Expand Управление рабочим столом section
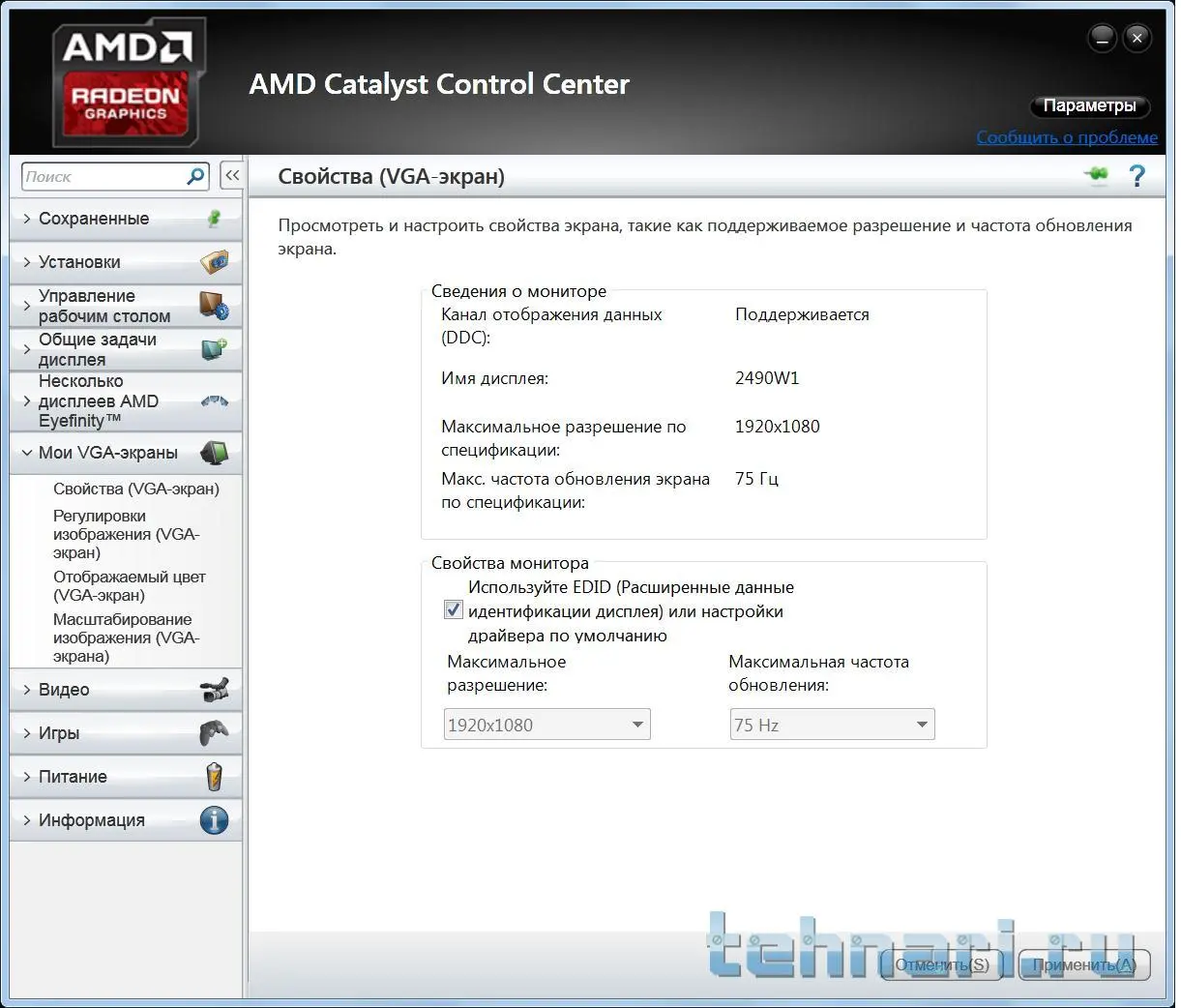The height and width of the screenshot is (1008, 1181). coord(126,306)
